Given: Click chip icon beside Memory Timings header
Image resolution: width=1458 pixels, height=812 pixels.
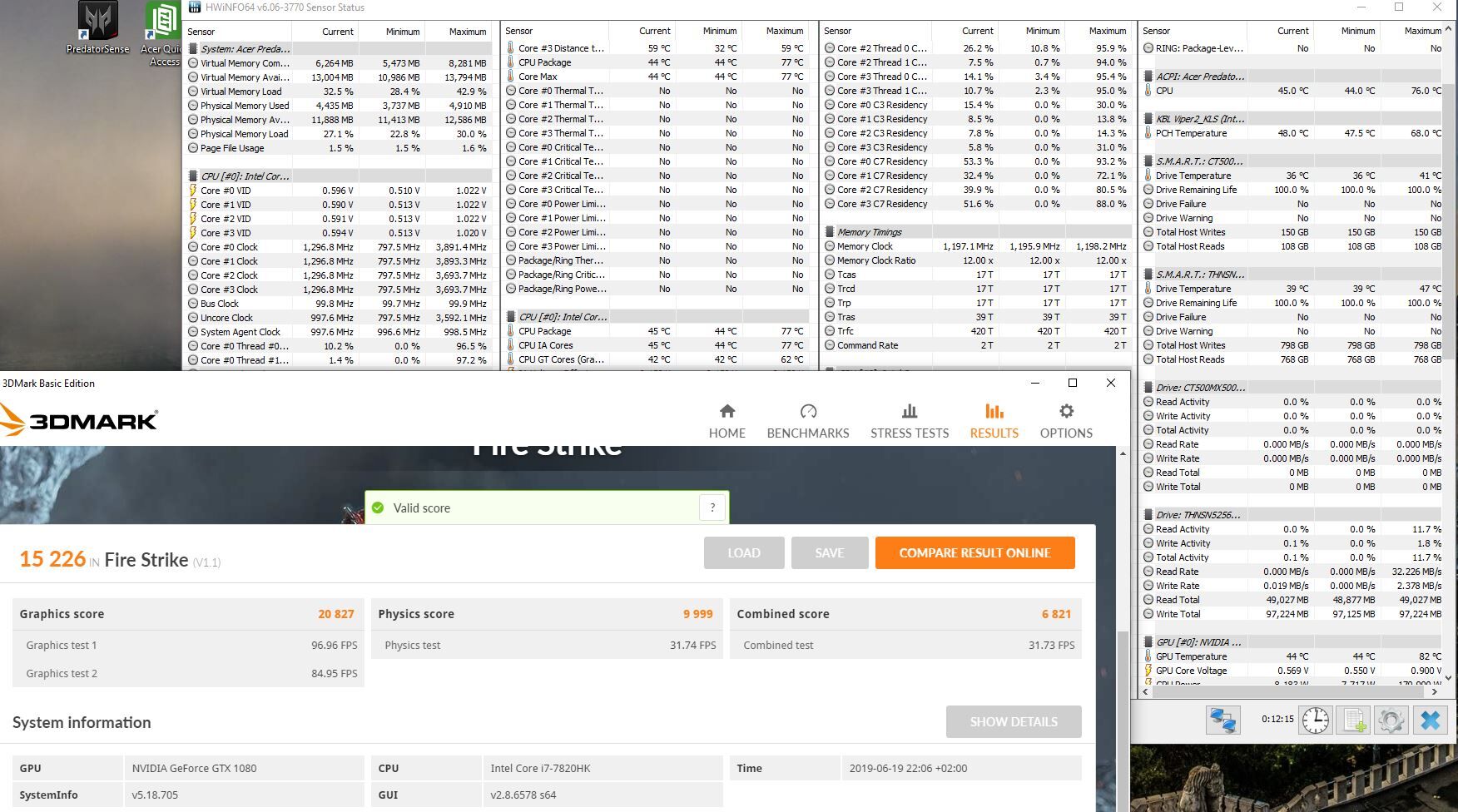Looking at the screenshot, I should click(830, 232).
